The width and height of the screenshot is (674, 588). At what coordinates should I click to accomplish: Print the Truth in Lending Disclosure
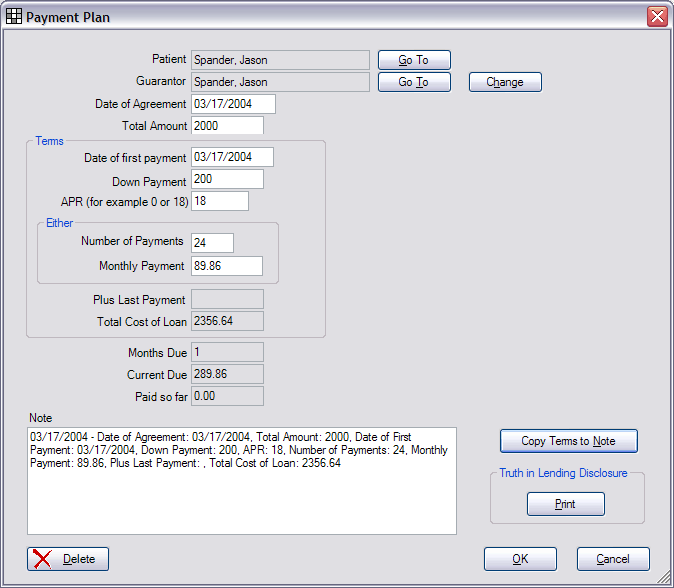click(565, 504)
